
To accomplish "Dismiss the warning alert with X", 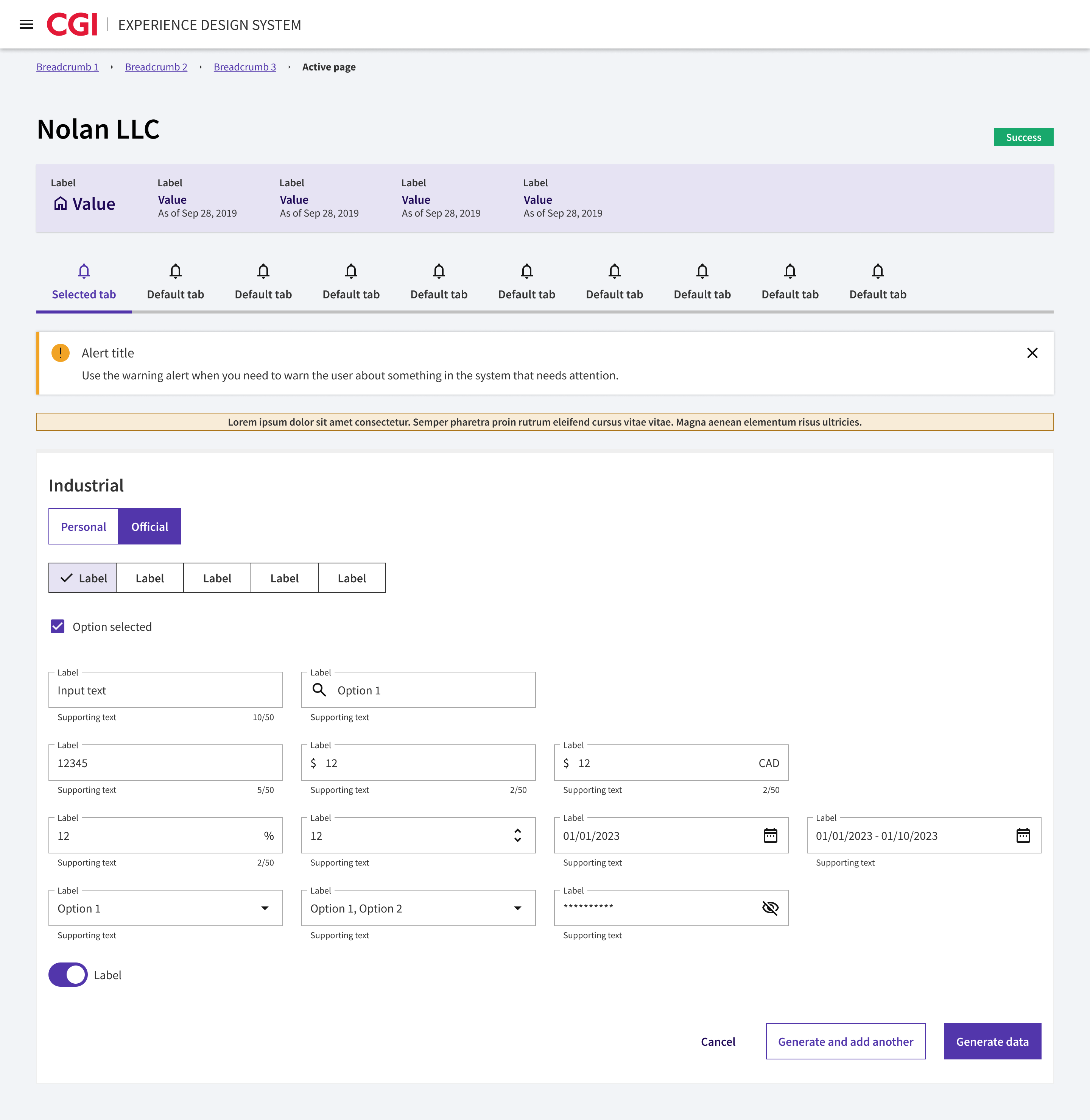I will point(1032,353).
